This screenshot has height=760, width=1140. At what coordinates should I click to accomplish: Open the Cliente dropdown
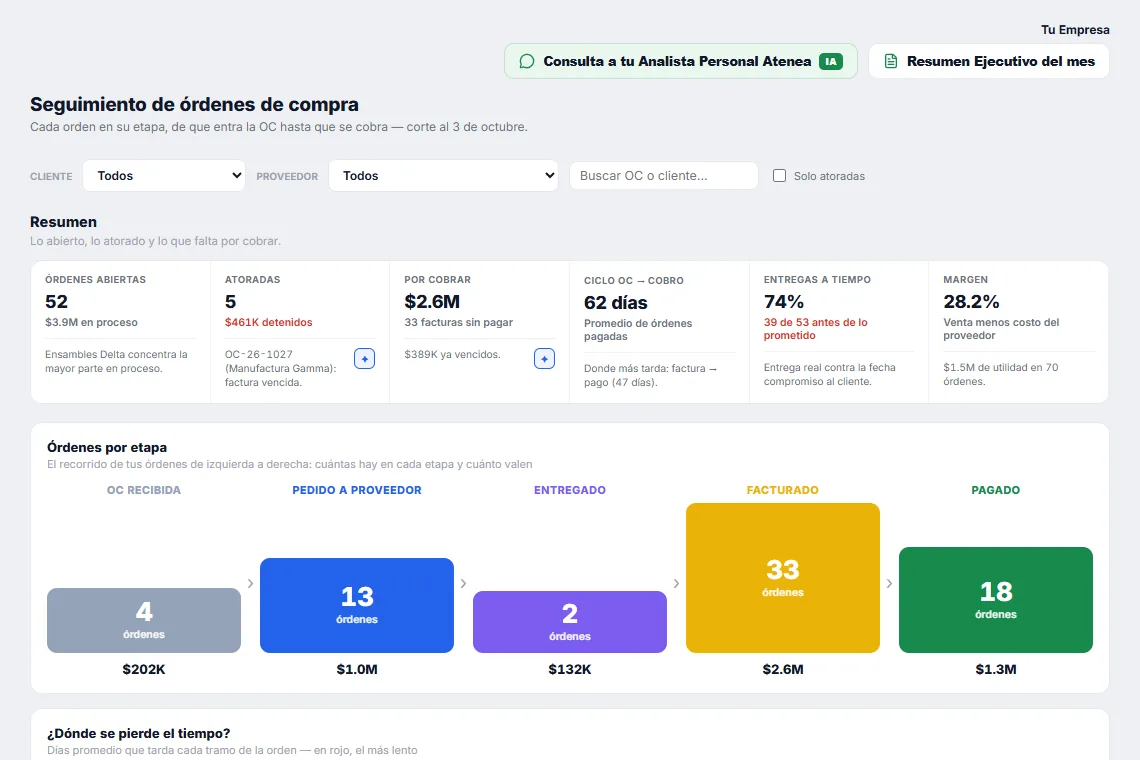click(164, 176)
